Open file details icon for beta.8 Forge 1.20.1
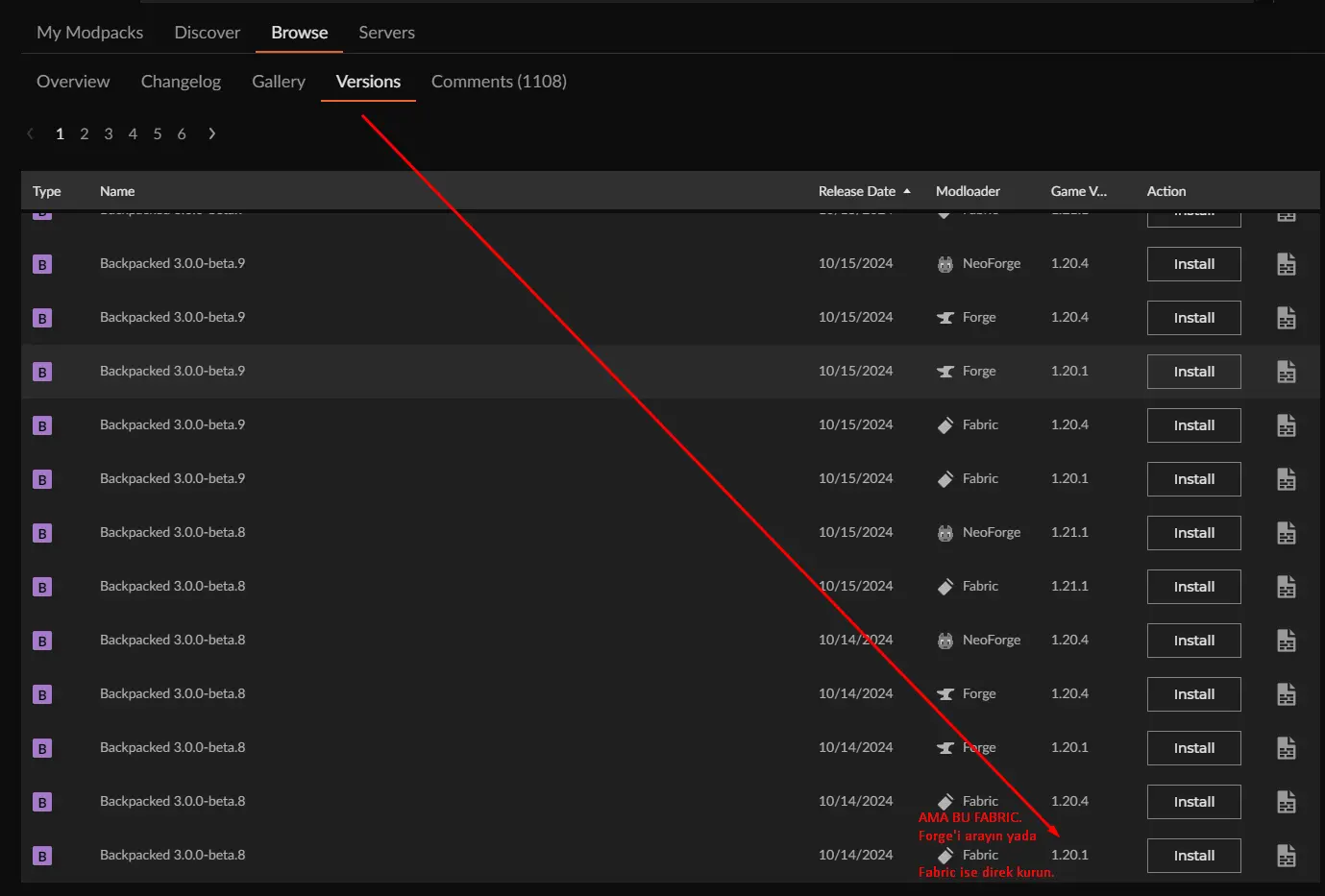This screenshot has width=1325, height=896. (x=1287, y=748)
